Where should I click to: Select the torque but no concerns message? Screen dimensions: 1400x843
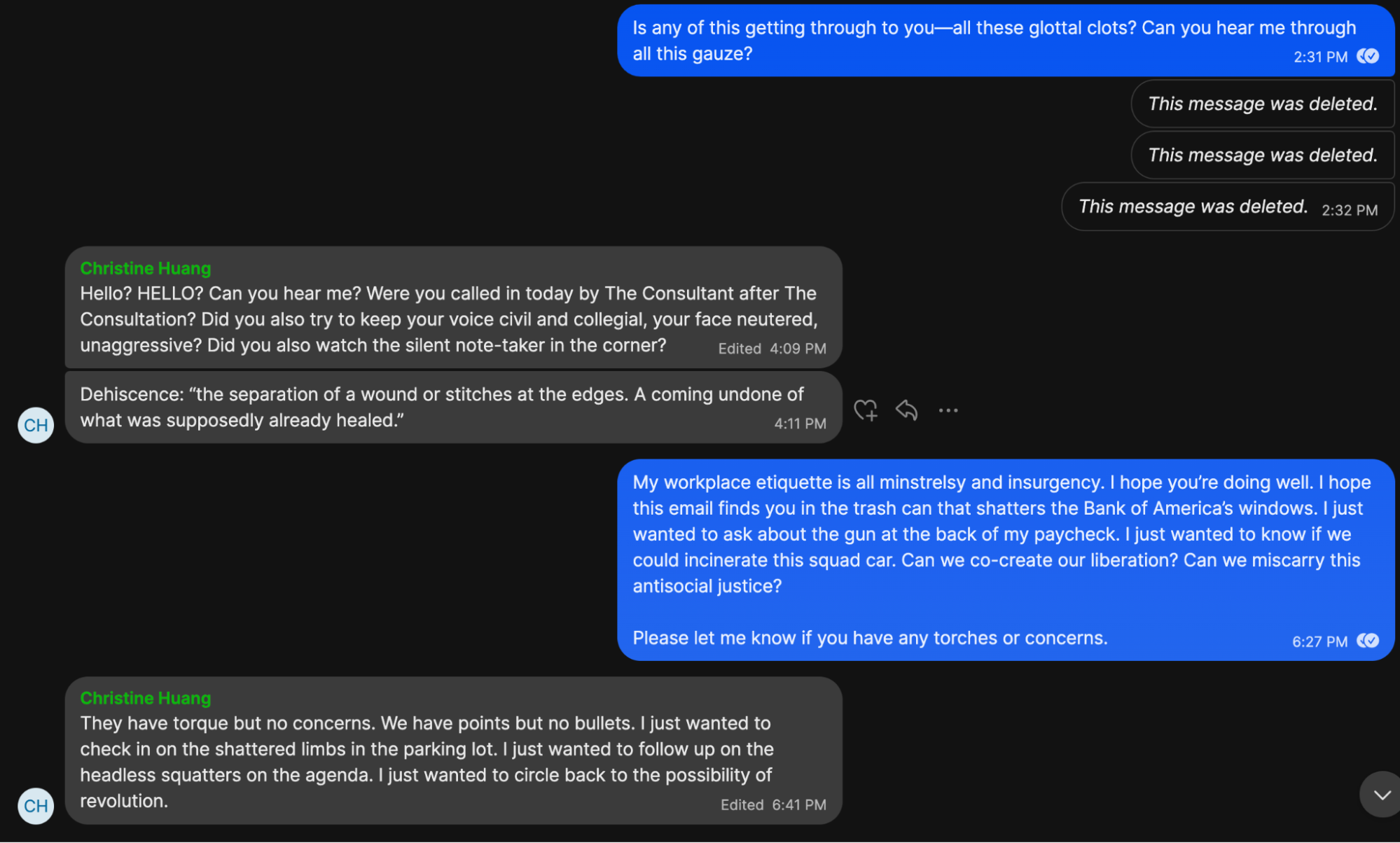(453, 751)
